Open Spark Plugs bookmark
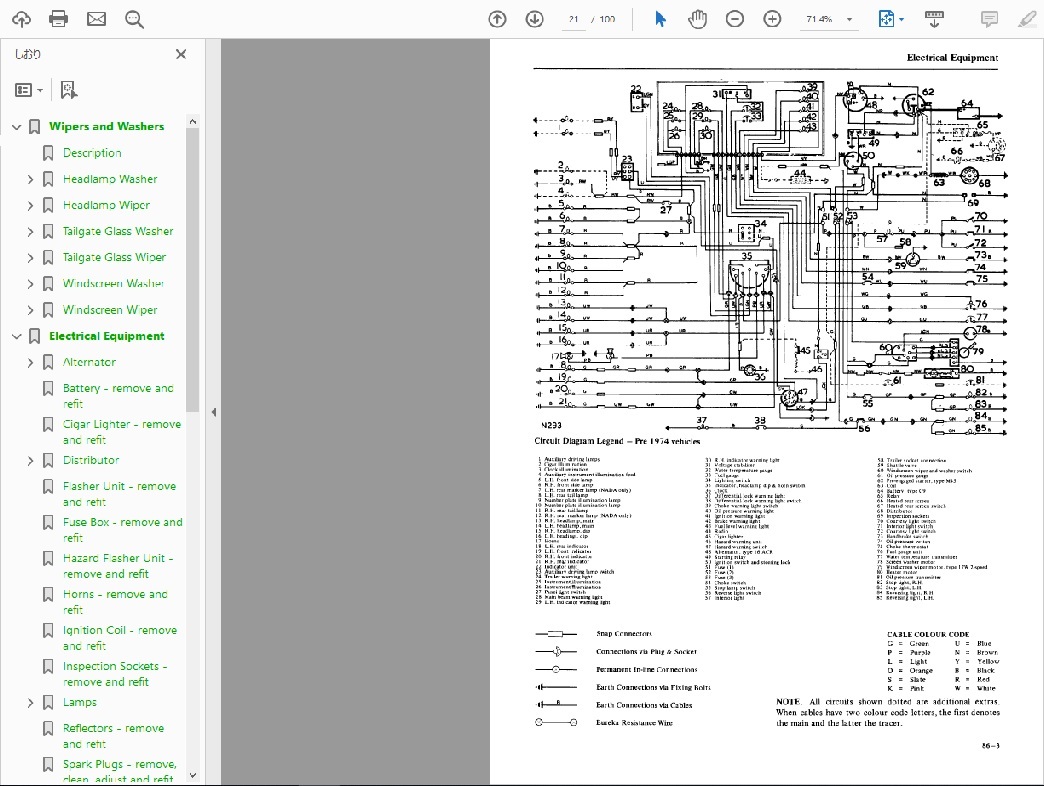This screenshot has width=1044, height=786. coord(120,771)
